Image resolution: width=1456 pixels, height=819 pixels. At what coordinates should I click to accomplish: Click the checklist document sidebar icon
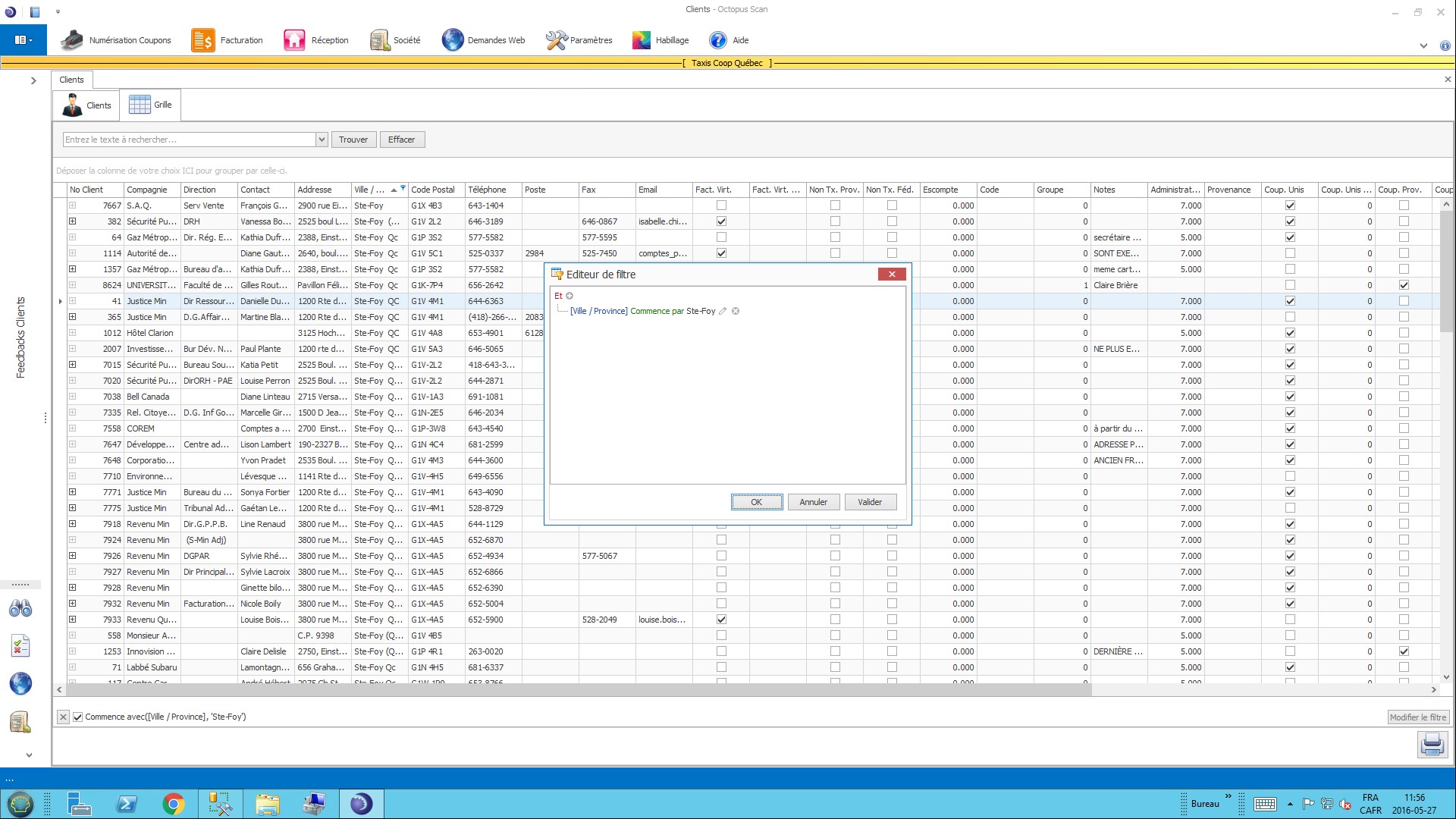[20, 645]
